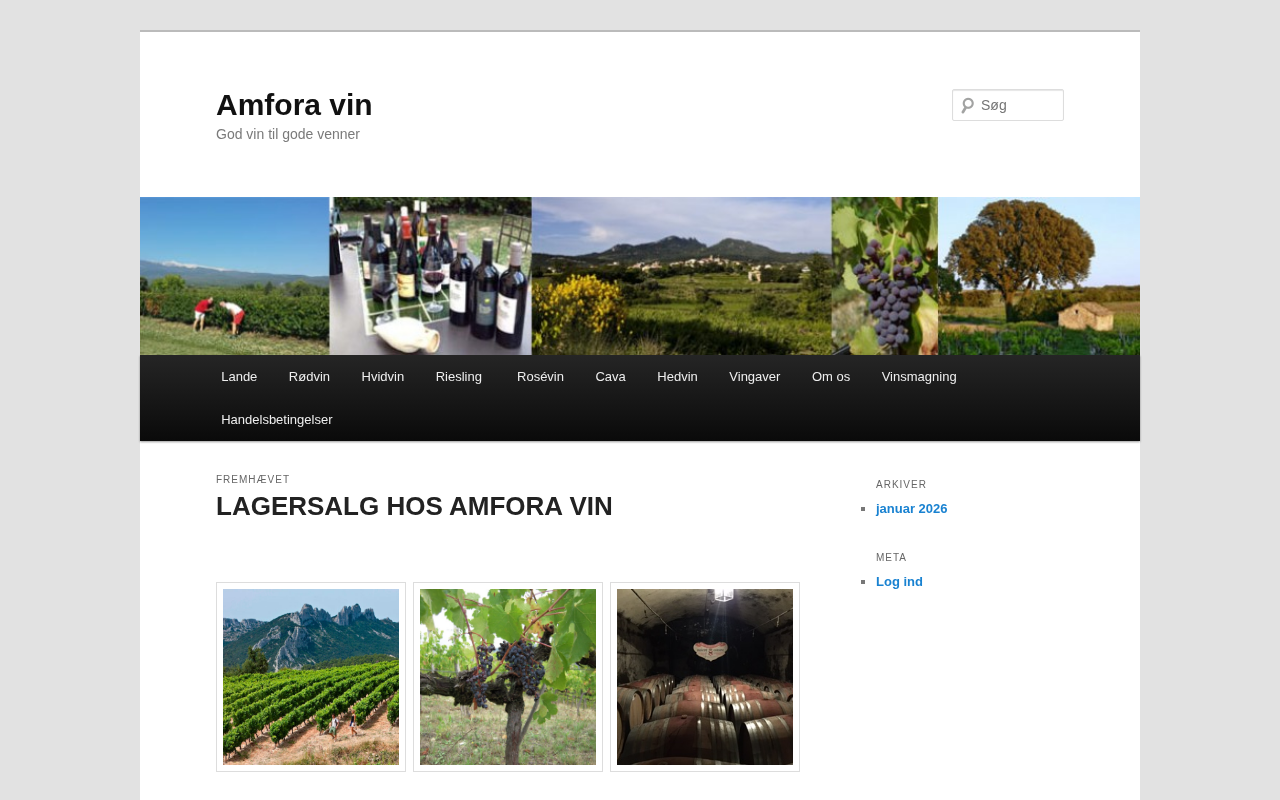The image size is (1280, 800).
Task: Open the Lagersalg hos Amfora vin post
Action: point(414,506)
